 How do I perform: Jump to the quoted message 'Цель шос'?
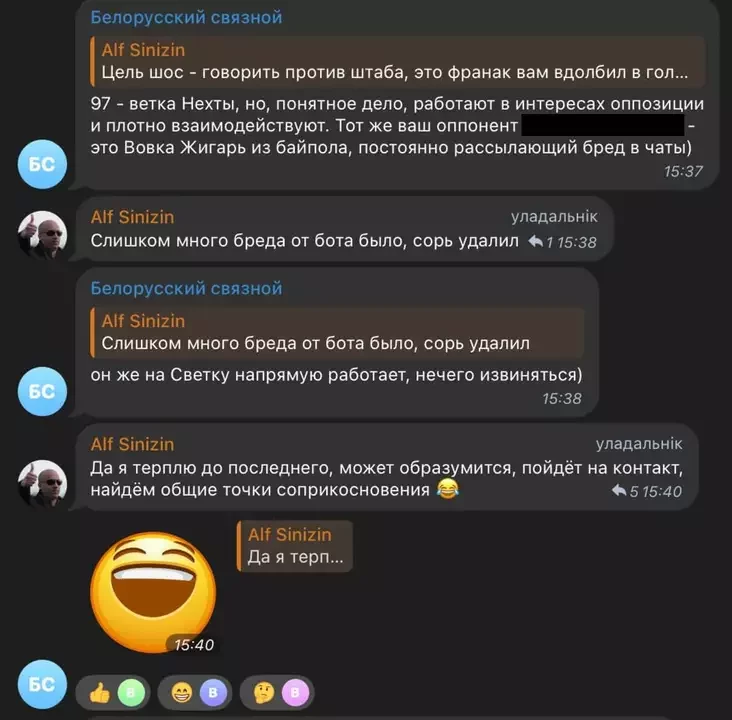point(397,62)
